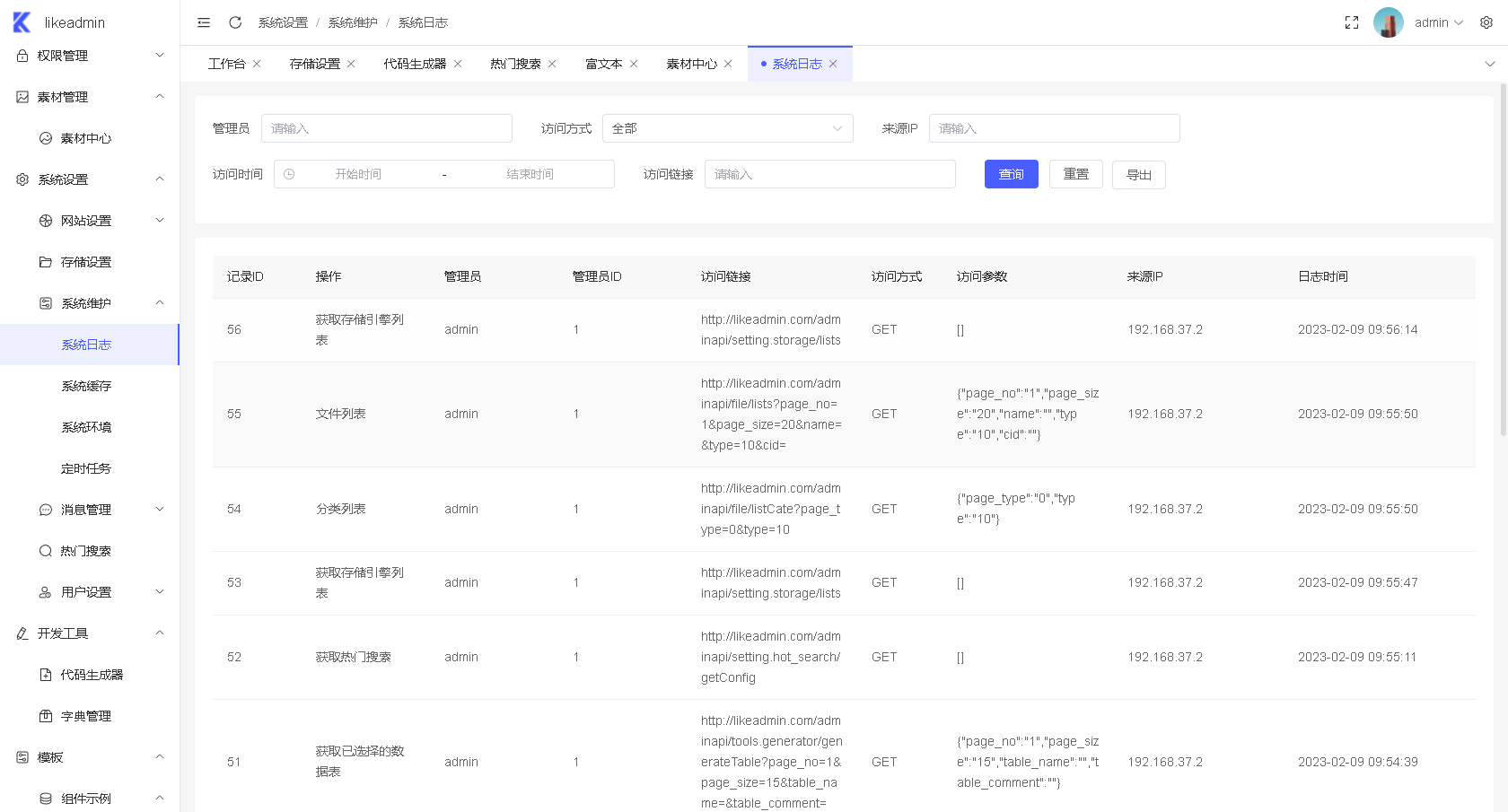The image size is (1508, 812).
Task: Close the 工作台 tab
Action: pos(257,64)
